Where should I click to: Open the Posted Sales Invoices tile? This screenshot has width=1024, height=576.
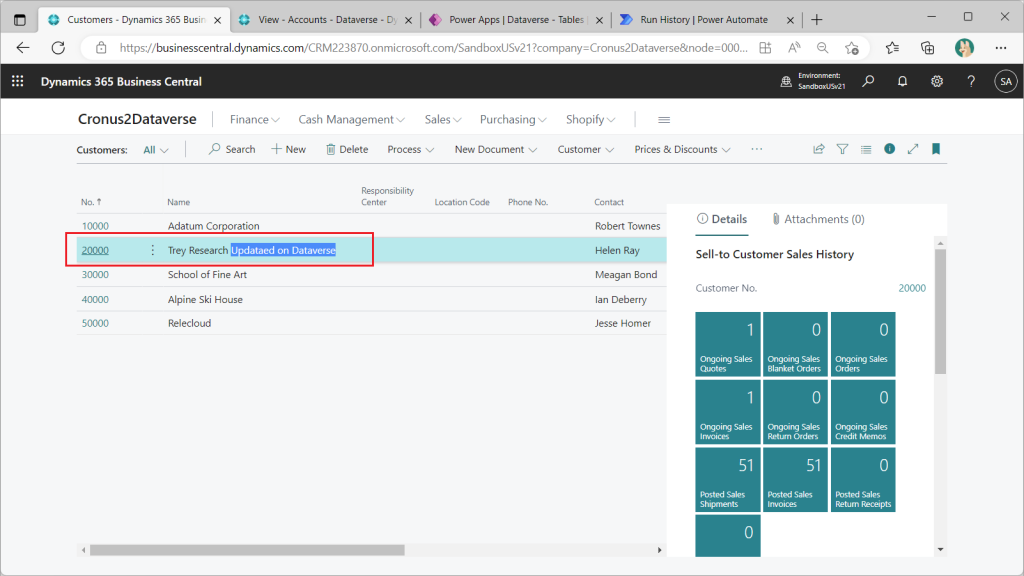795,480
